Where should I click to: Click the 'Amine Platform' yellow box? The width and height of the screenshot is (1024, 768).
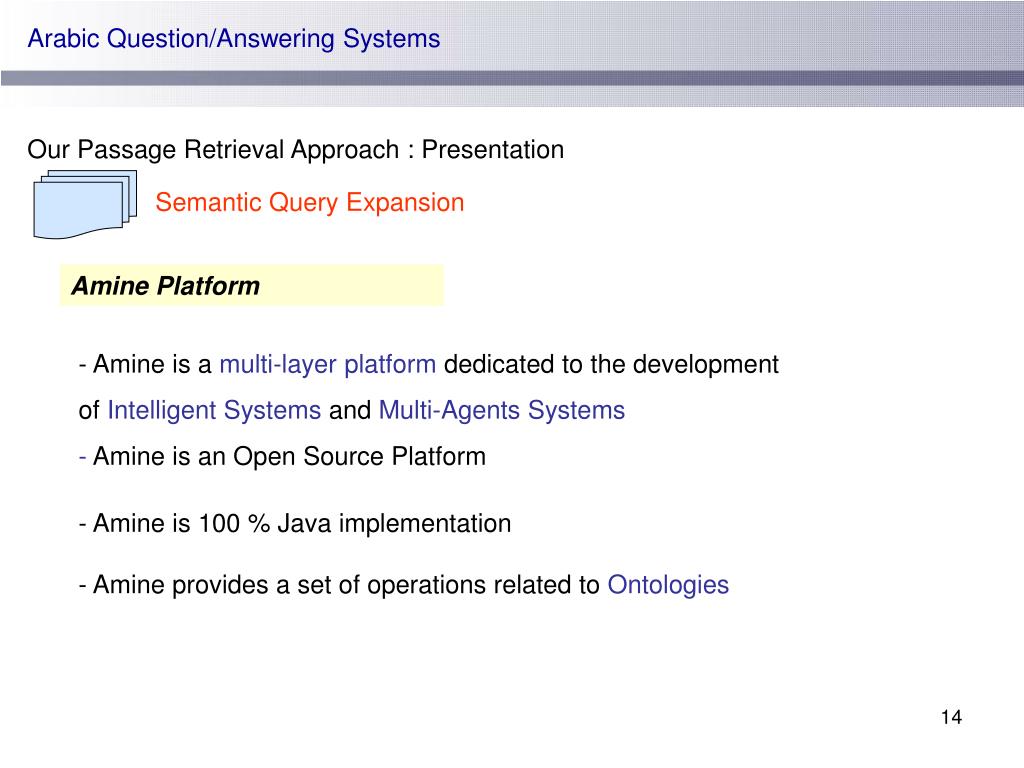[x=251, y=285]
